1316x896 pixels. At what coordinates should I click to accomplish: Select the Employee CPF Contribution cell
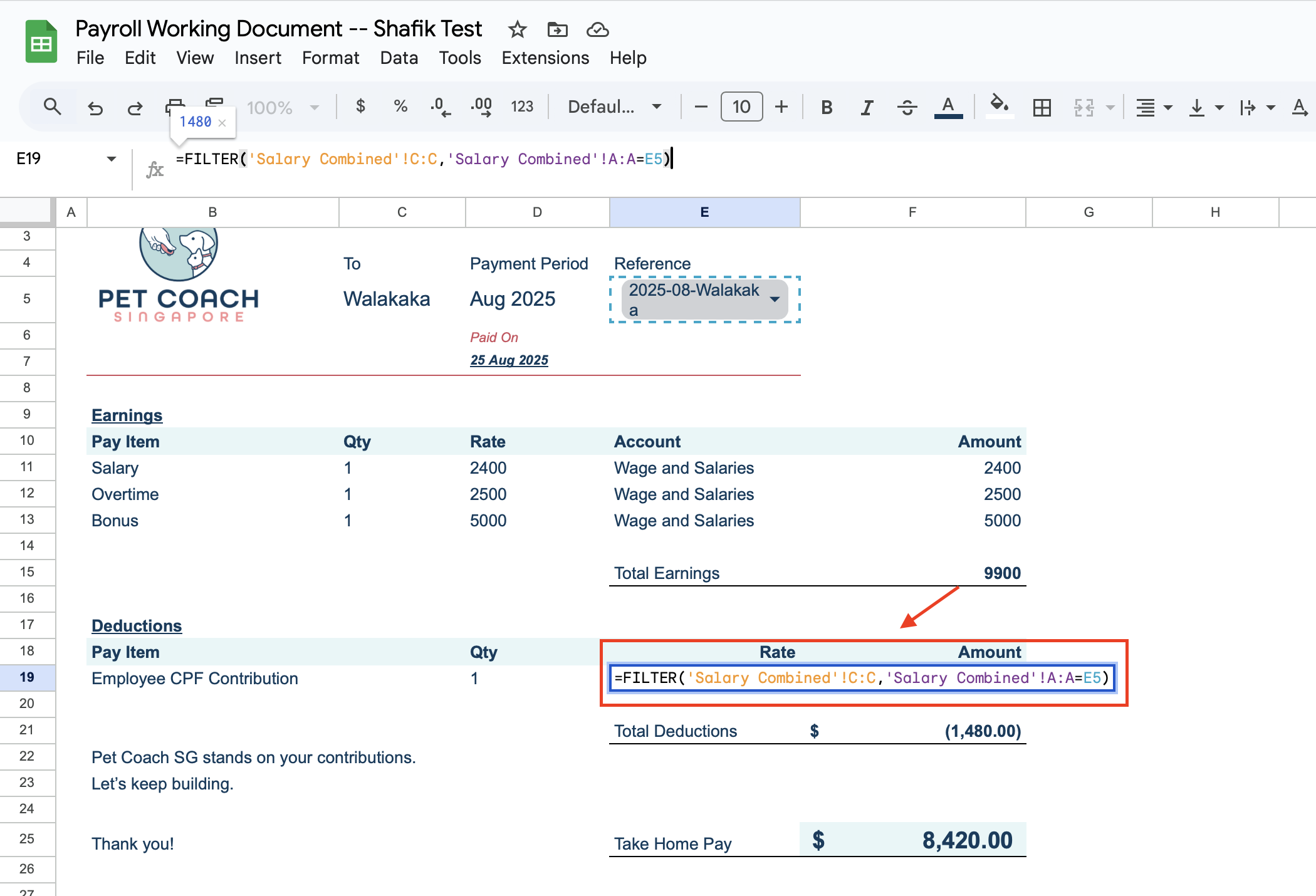213,679
